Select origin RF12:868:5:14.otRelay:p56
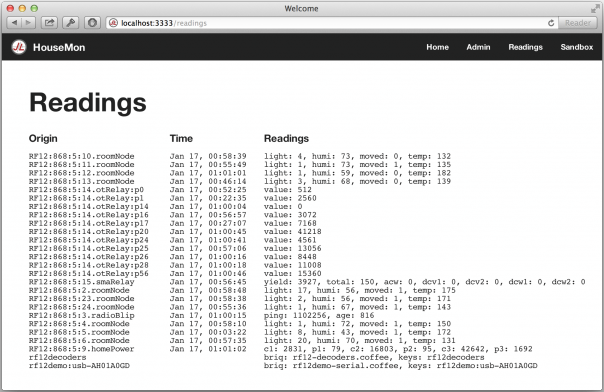 click(x=89, y=273)
